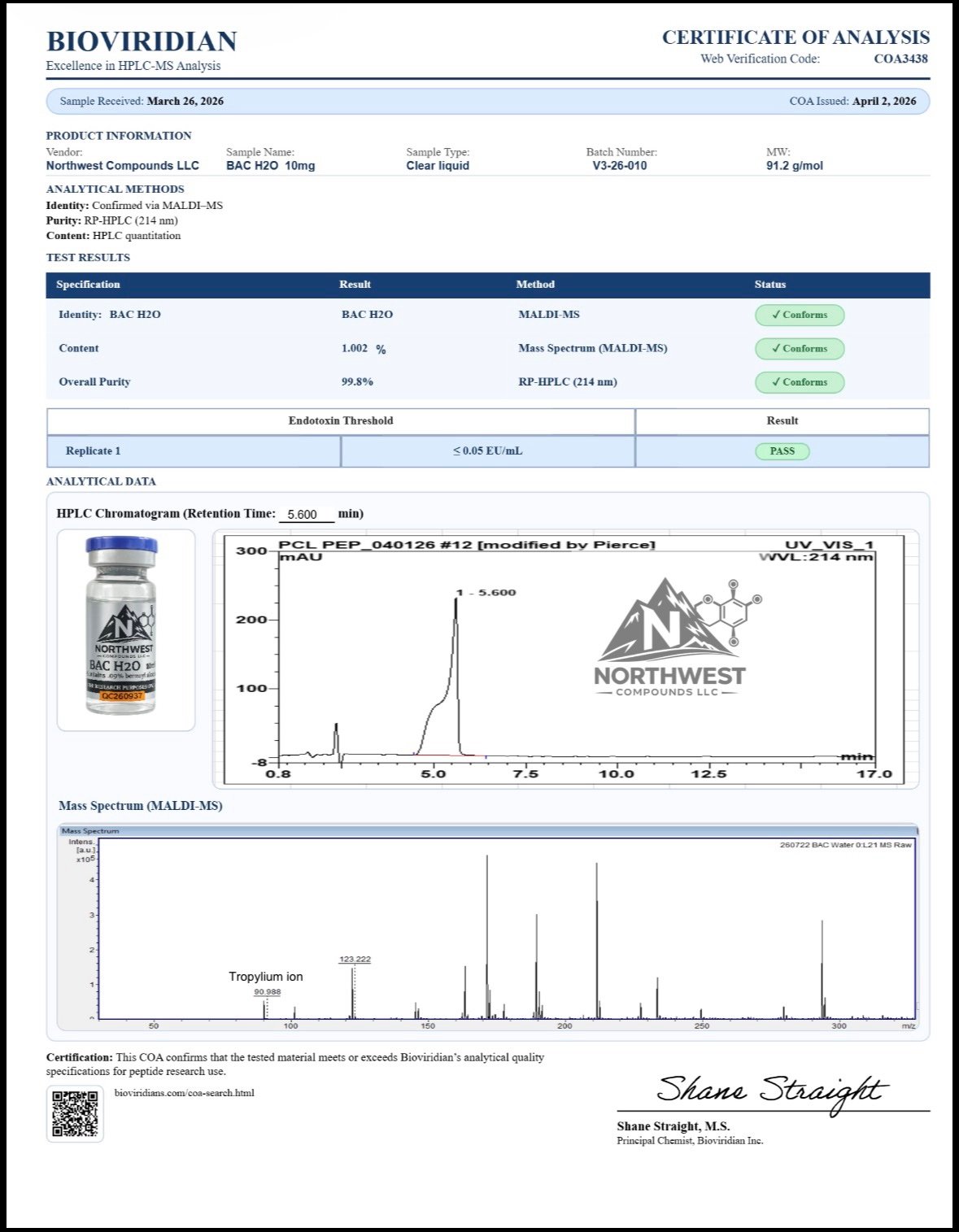Click the Specification column header
Viewport: 959px width, 1232px height.
point(88,285)
